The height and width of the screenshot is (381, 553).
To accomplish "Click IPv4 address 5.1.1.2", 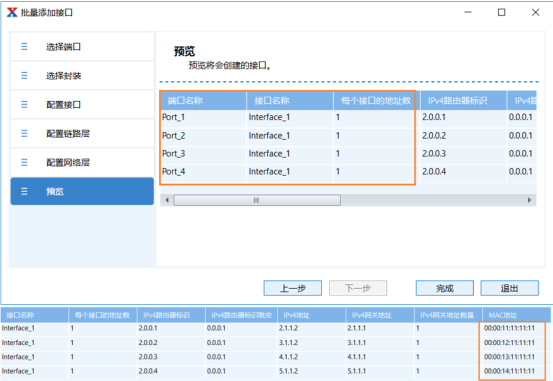I will 288,371.
